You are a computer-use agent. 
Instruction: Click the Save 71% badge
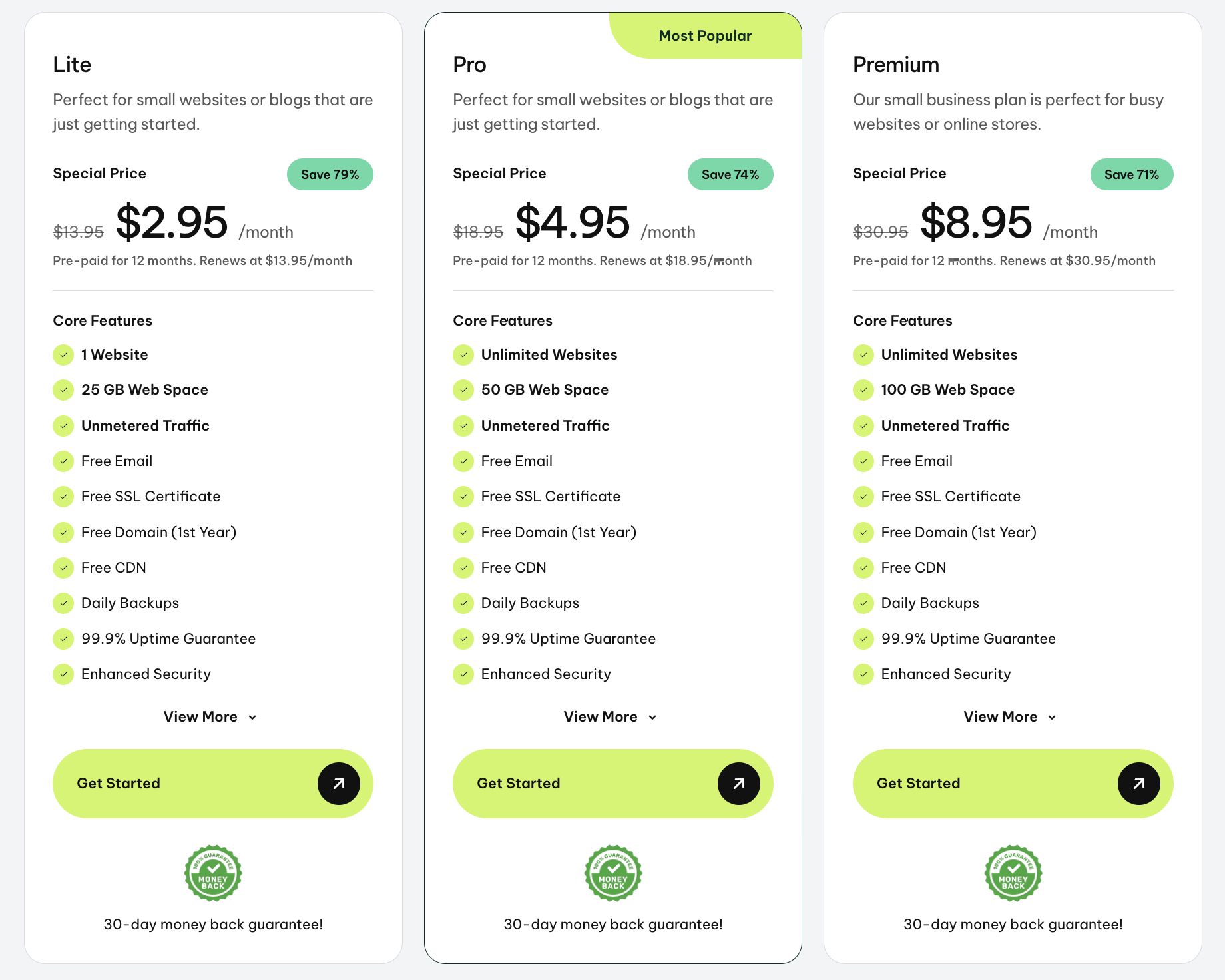[x=1132, y=174]
